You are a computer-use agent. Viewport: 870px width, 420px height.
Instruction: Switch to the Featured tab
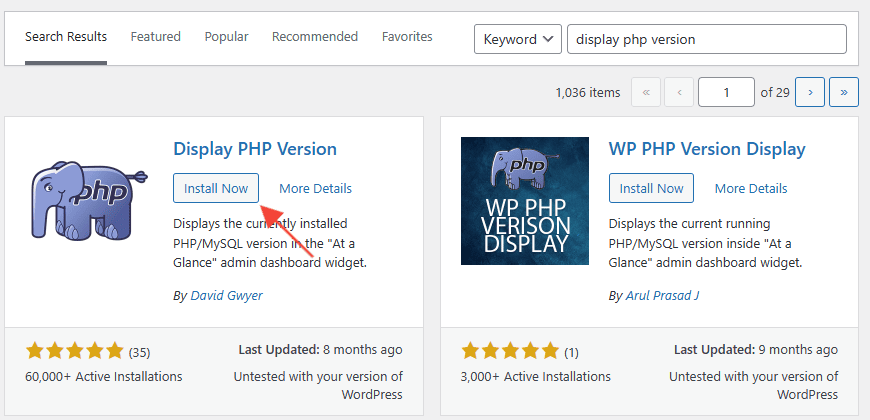point(155,37)
